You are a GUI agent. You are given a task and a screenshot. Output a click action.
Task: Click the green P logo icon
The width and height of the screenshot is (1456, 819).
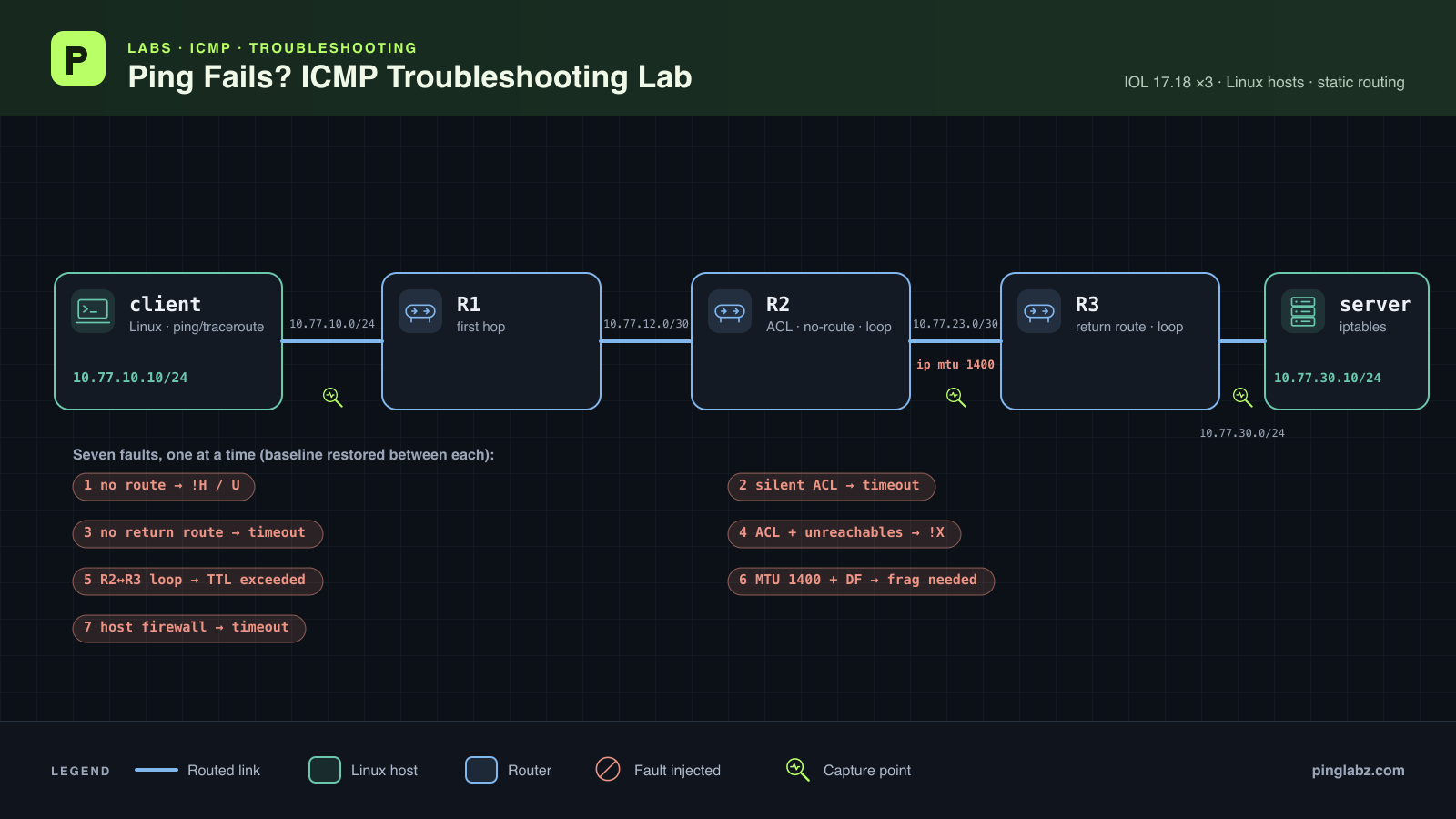[78, 58]
